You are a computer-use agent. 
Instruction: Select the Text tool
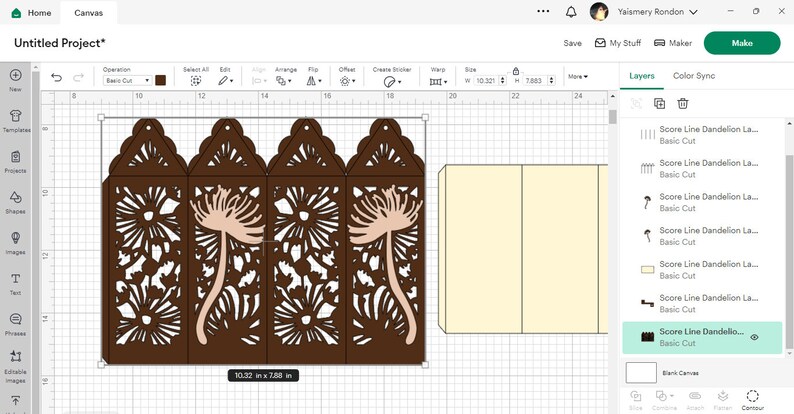(15, 284)
